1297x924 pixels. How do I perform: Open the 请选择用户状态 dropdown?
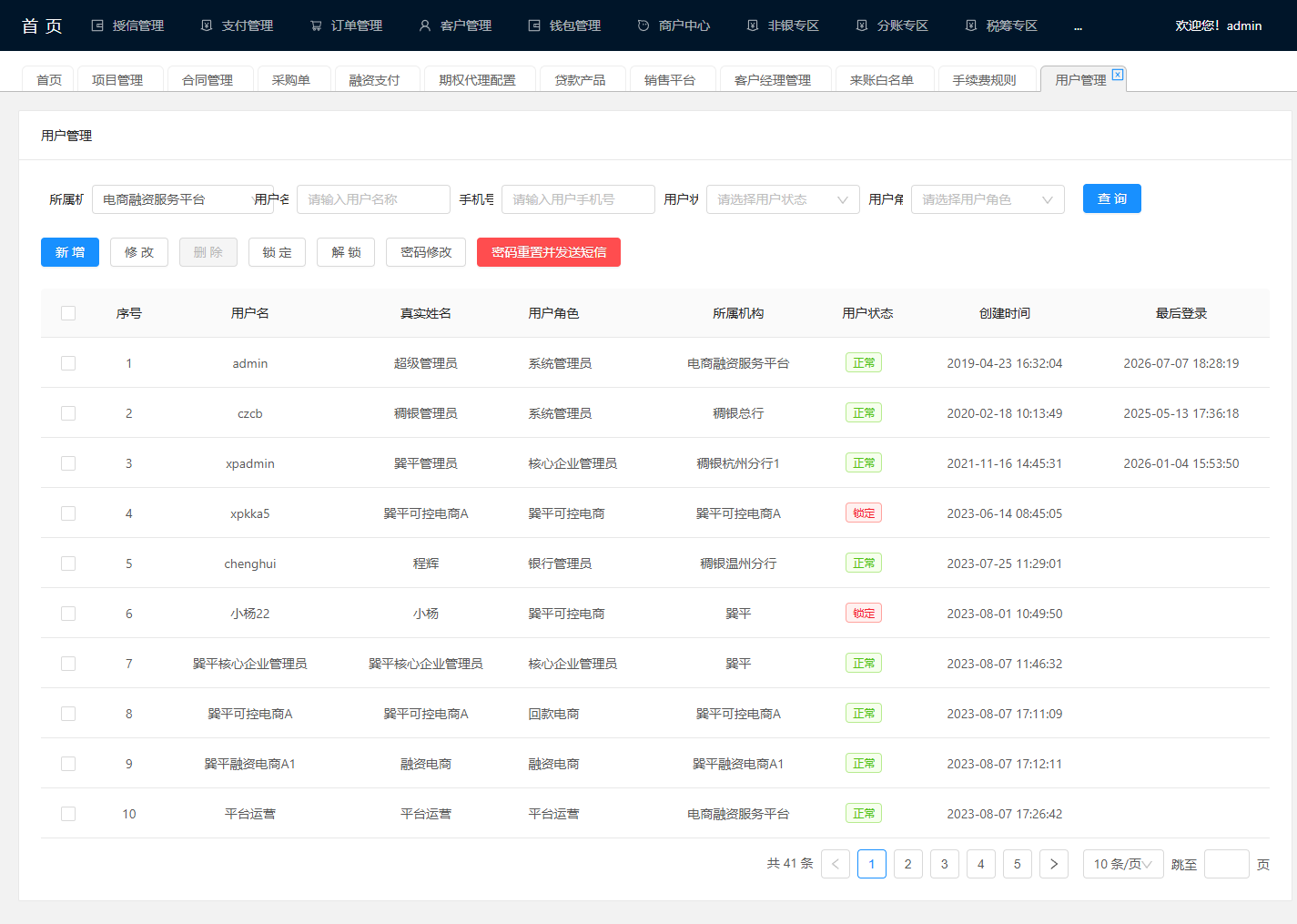(x=783, y=199)
